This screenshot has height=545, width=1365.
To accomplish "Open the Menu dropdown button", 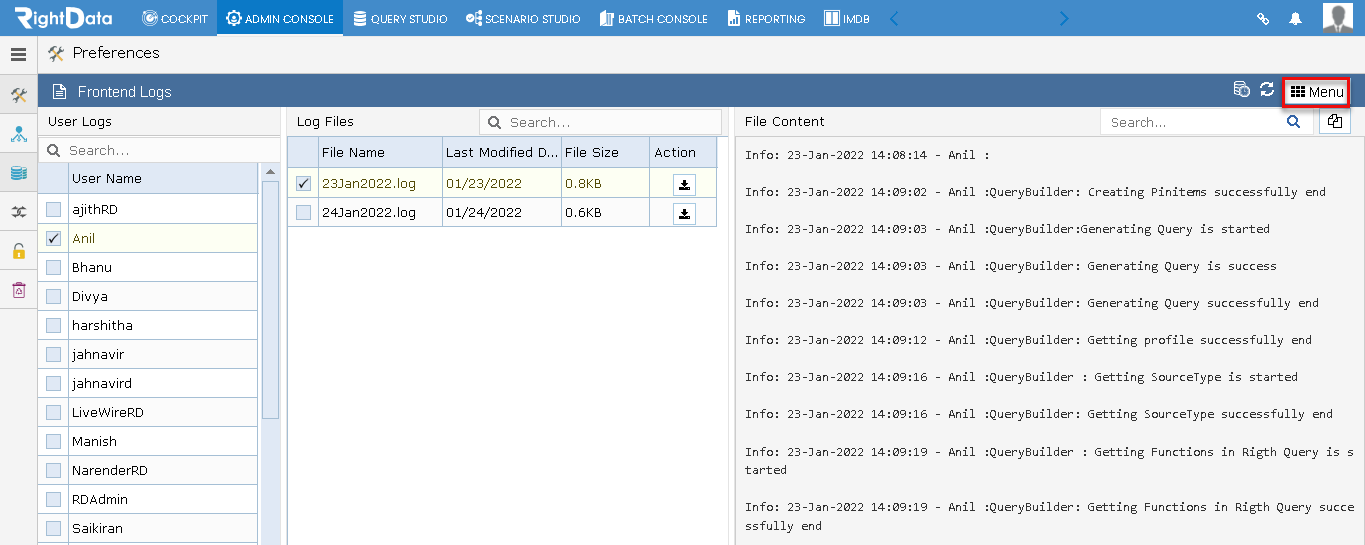I will 1317,92.
